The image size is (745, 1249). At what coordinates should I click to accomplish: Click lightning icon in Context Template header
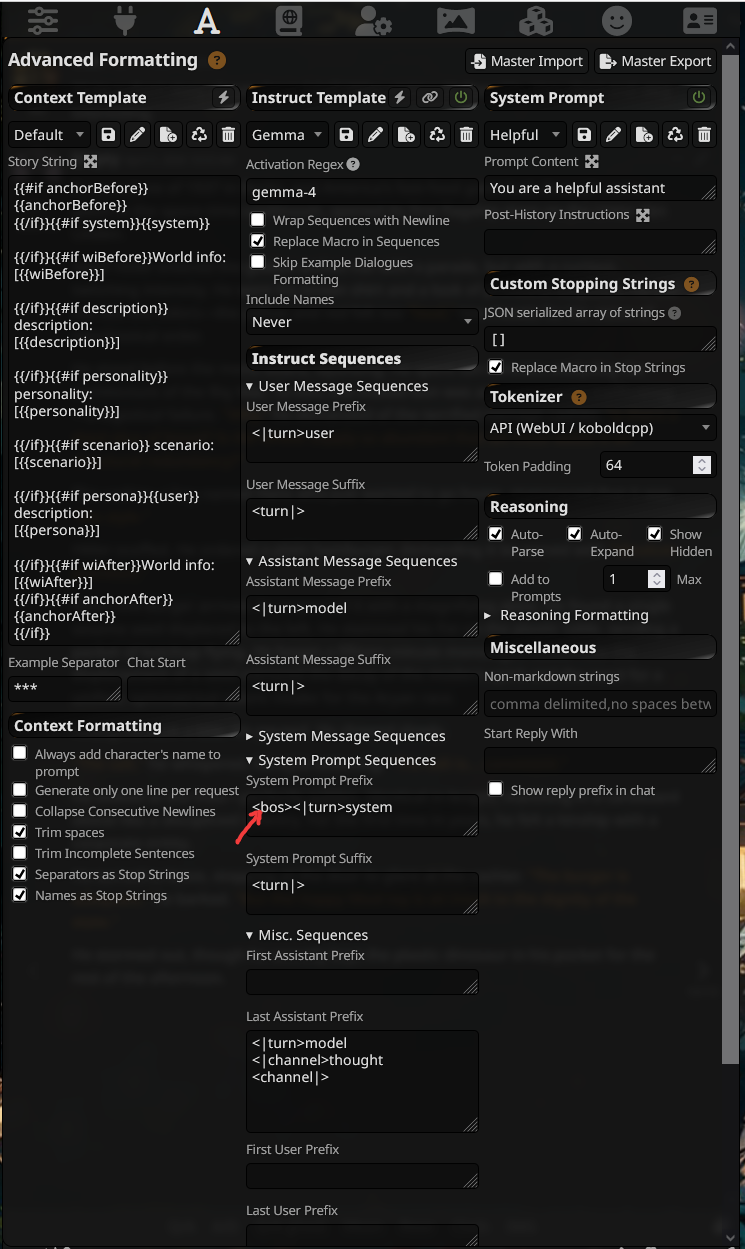coord(224,98)
